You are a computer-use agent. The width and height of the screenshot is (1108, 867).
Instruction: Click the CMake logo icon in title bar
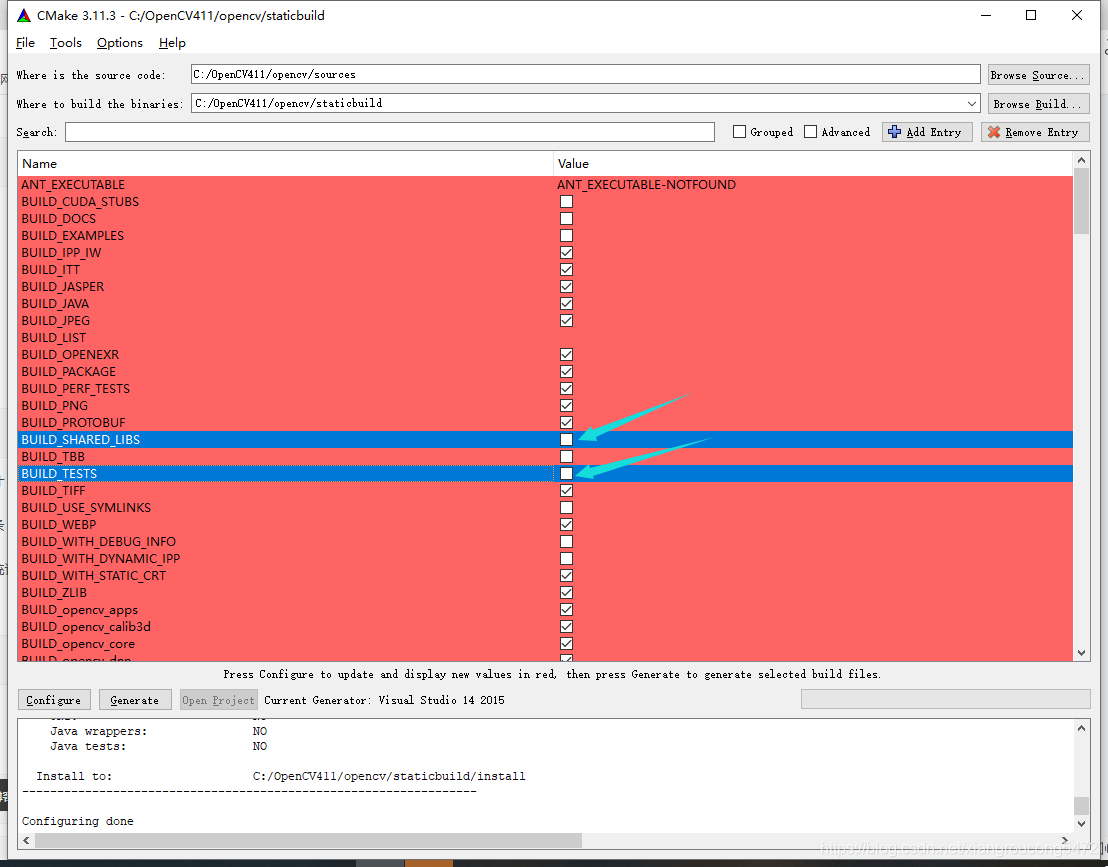pyautogui.click(x=24, y=16)
